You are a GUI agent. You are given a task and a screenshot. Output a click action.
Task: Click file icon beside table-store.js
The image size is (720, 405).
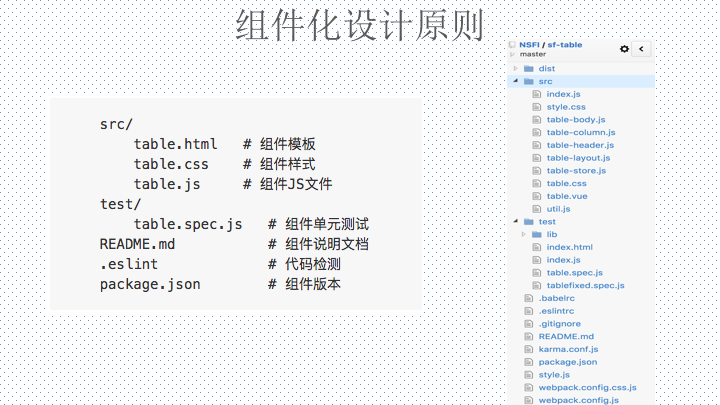click(536, 171)
